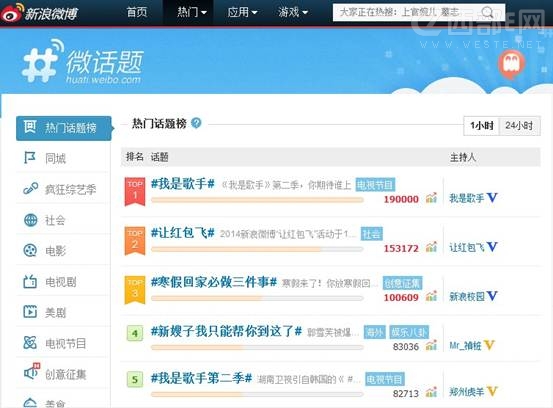Go to 首页 in top navigation
553x408 pixels.
click(137, 12)
